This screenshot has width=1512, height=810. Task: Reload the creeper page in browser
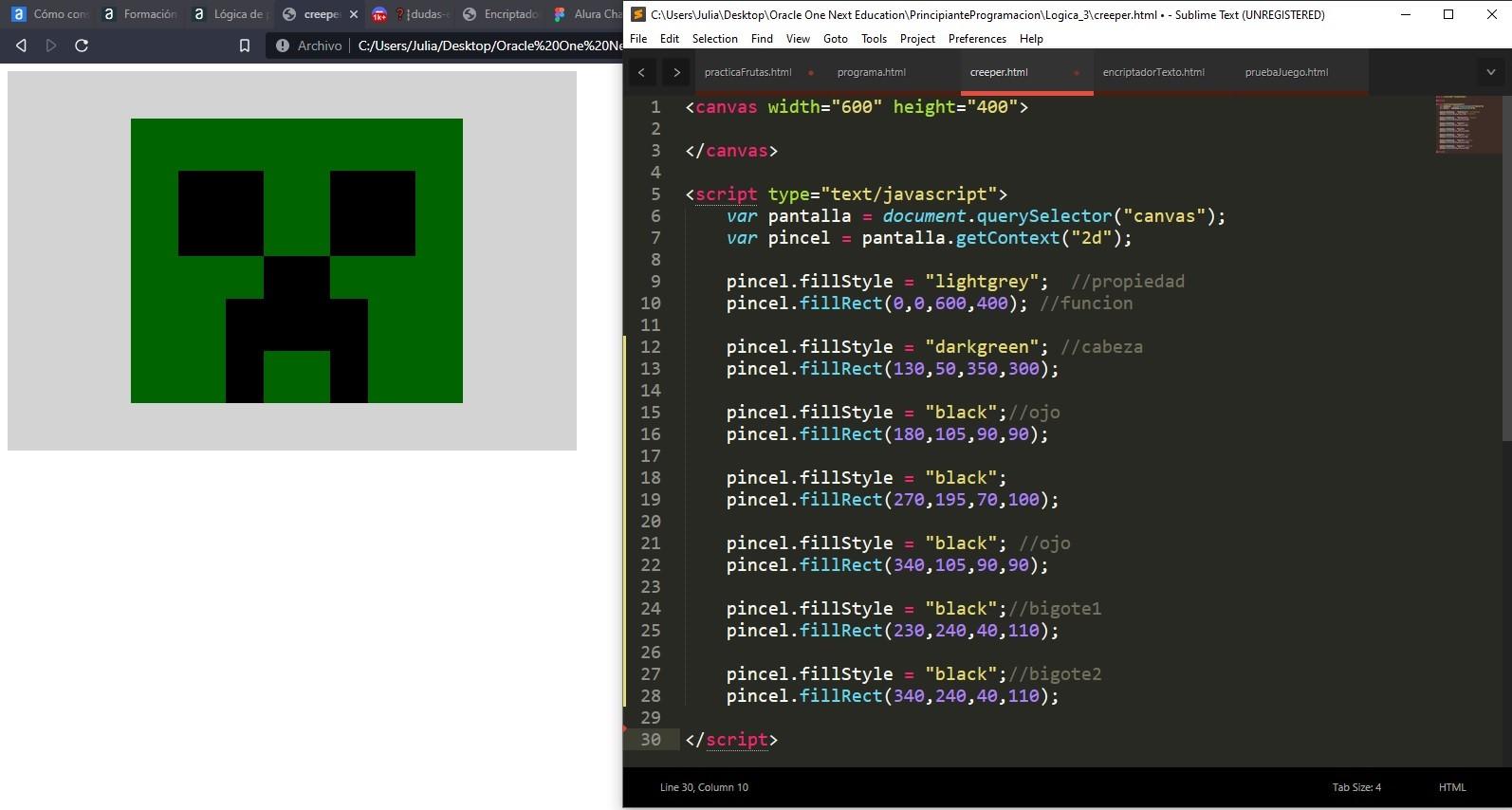pos(82,46)
